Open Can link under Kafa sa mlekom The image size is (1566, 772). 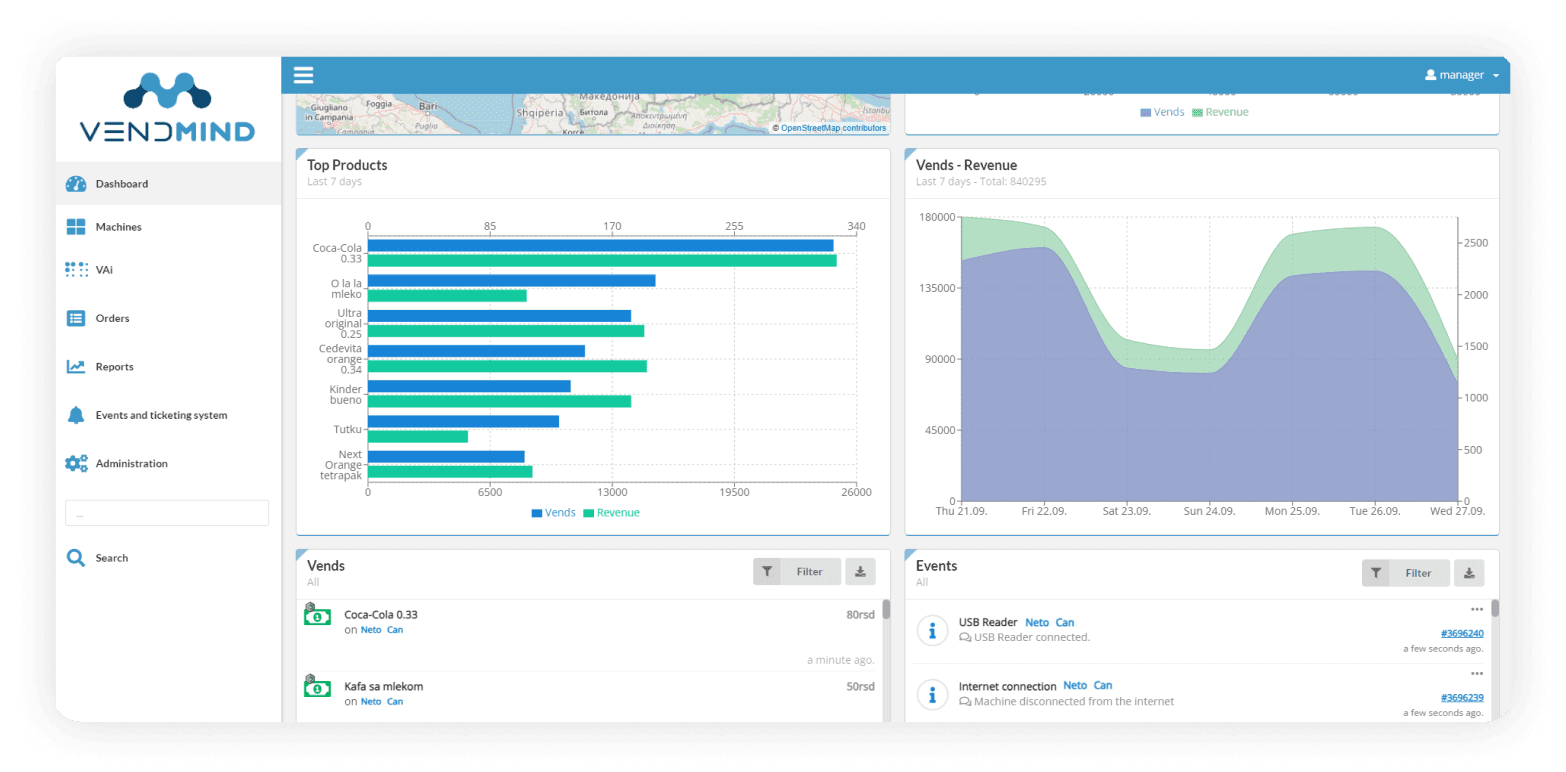click(x=395, y=702)
